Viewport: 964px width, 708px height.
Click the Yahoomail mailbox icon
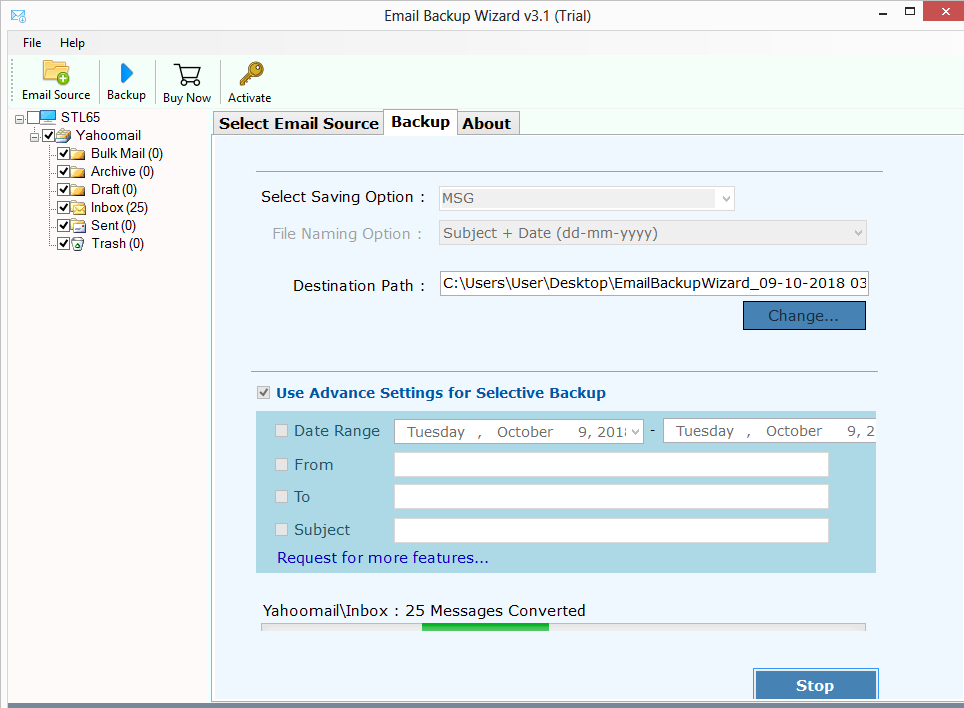(x=64, y=135)
